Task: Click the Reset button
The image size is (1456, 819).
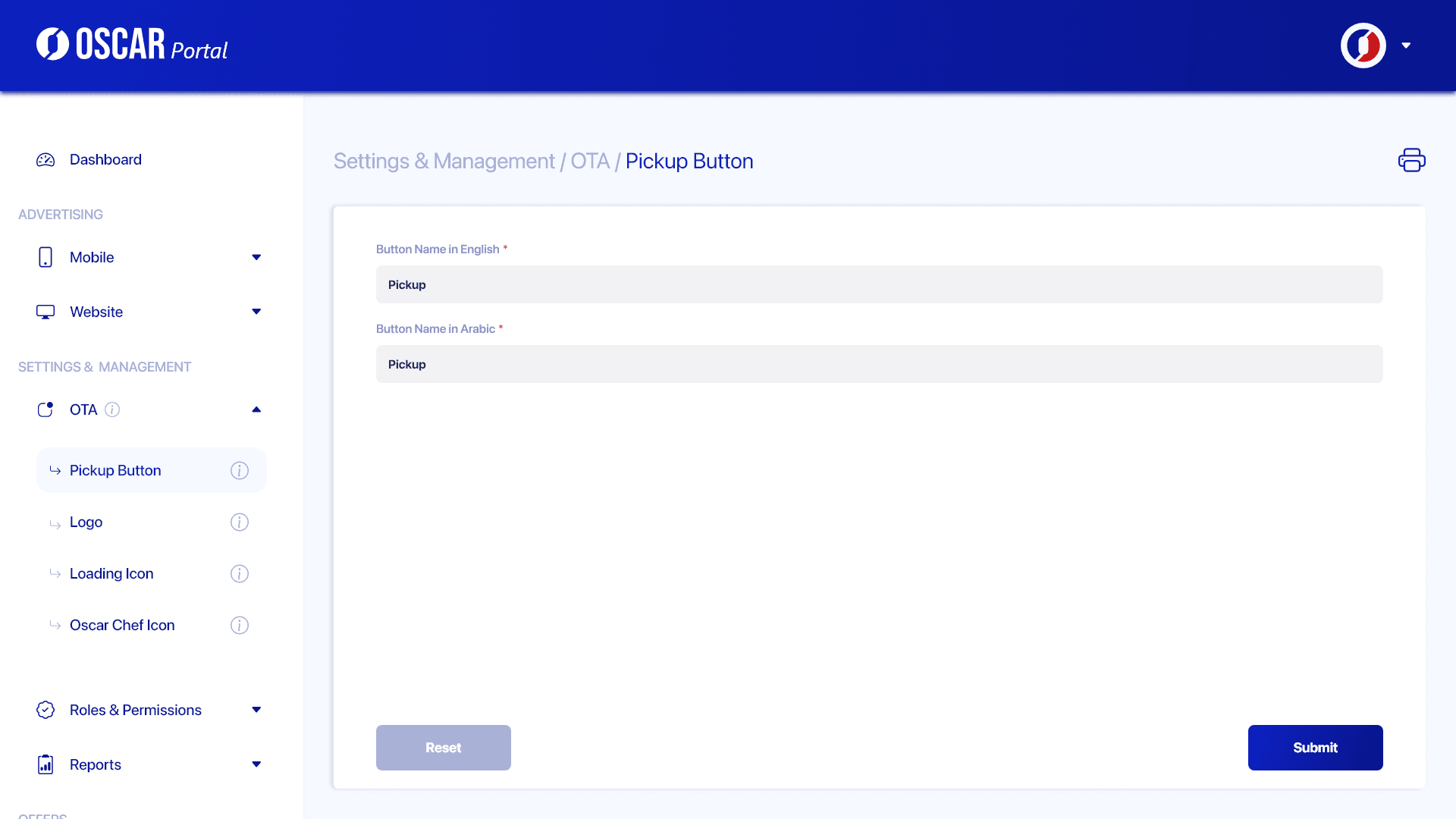Action: (x=444, y=748)
